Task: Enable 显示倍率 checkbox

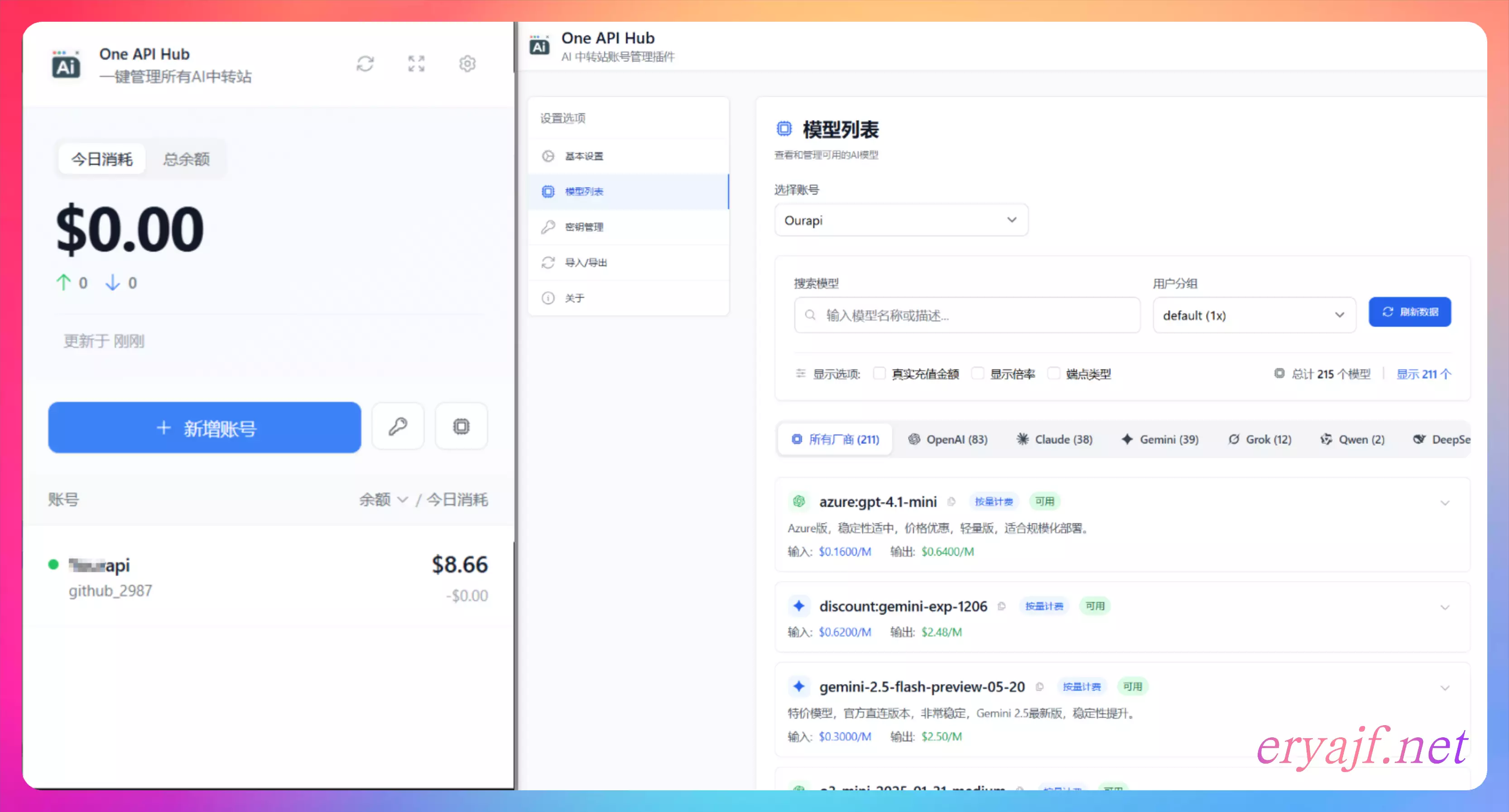Action: [x=978, y=373]
